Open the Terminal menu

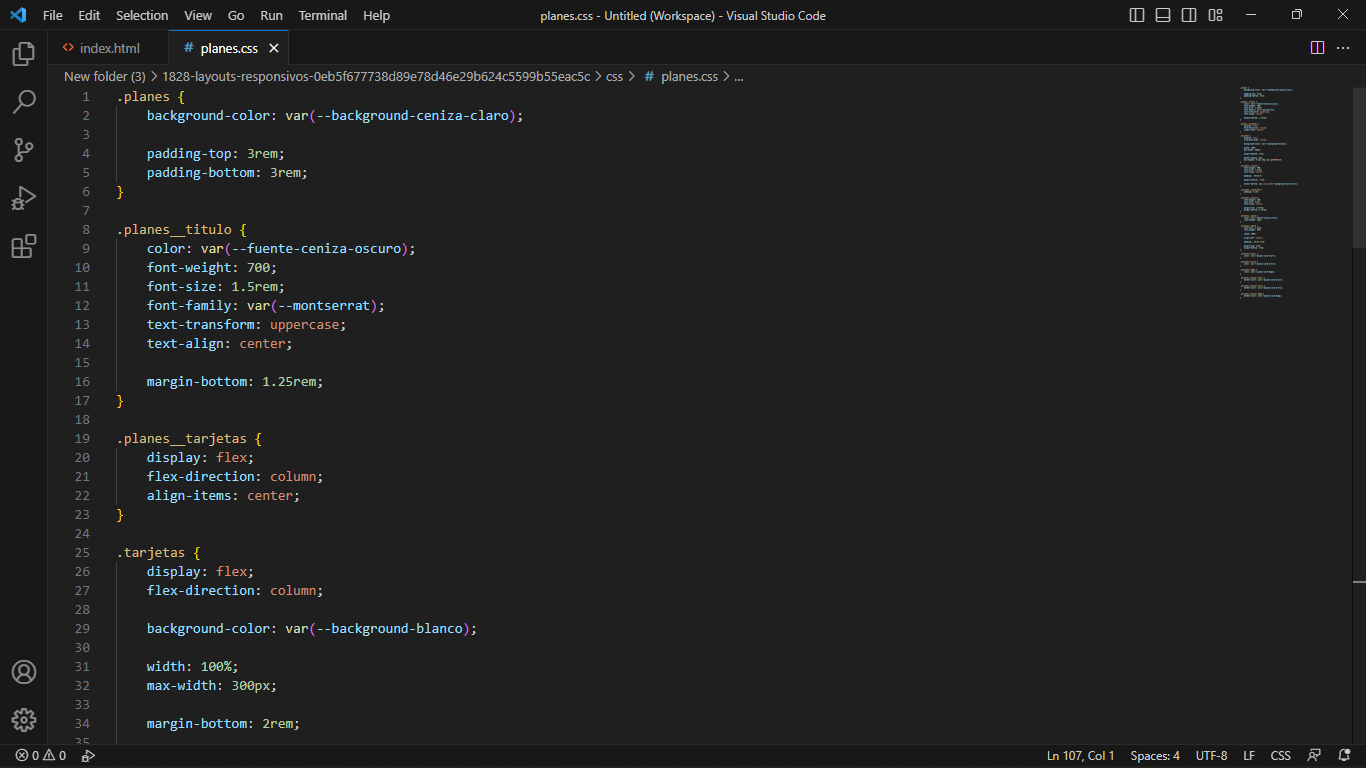coord(323,15)
